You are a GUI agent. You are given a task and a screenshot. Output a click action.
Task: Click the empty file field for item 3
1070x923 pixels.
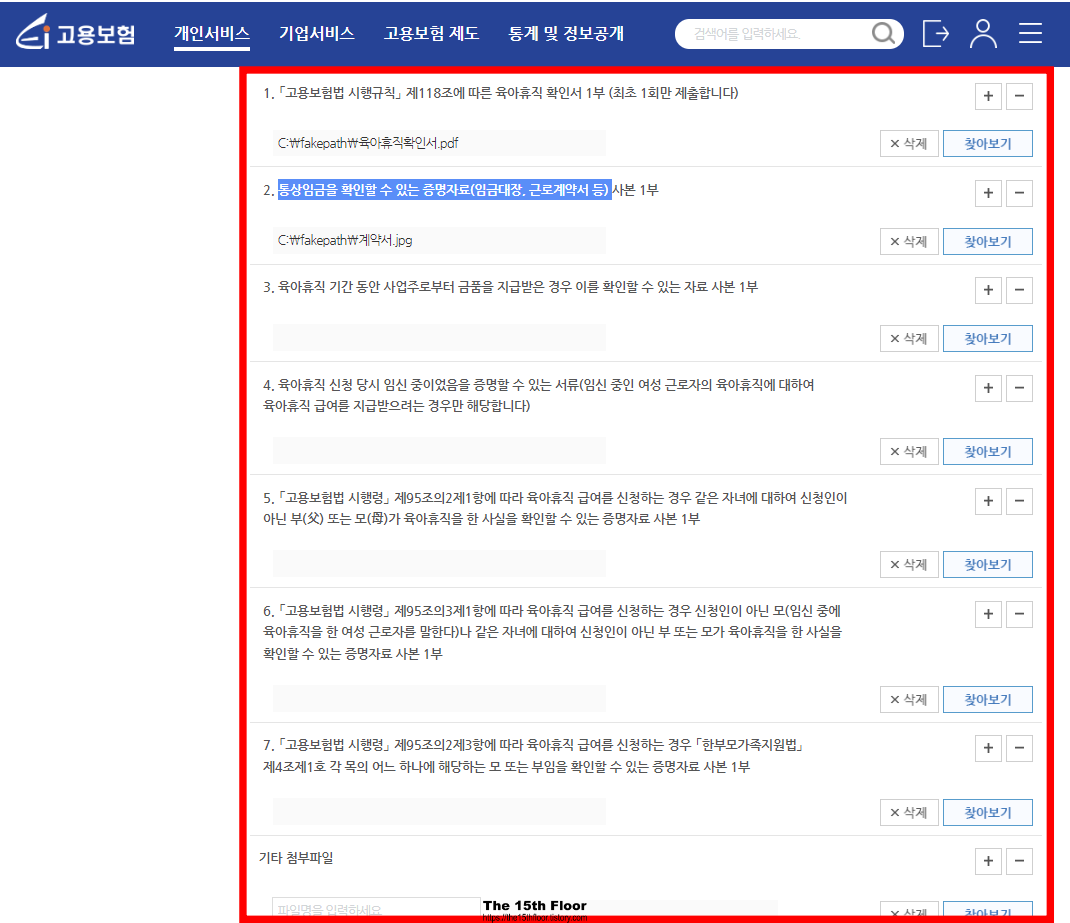point(439,338)
